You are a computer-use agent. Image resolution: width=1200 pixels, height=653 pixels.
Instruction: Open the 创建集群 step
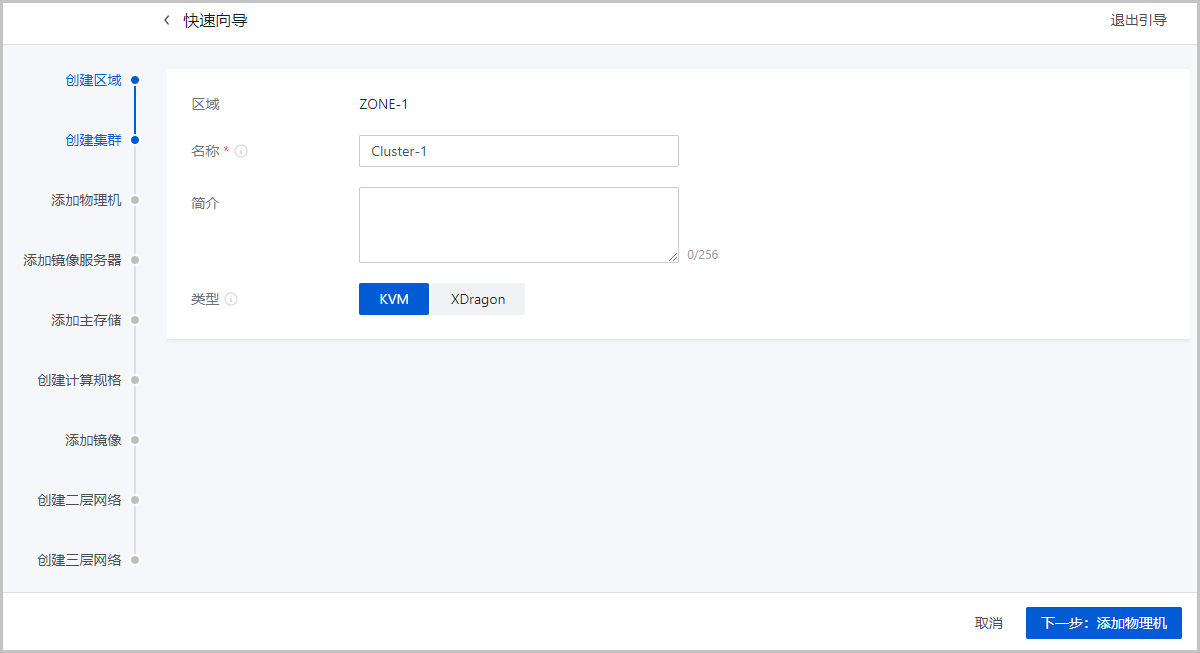93,140
